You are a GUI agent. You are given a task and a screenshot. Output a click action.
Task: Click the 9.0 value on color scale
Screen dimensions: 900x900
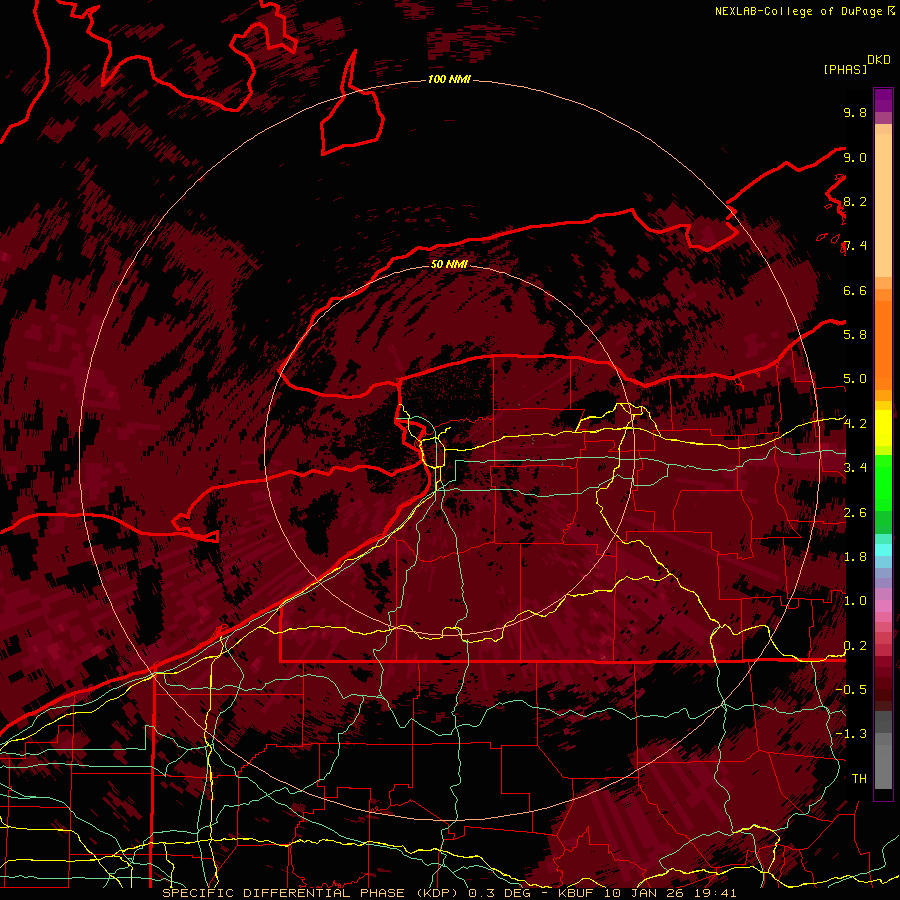[855, 157]
